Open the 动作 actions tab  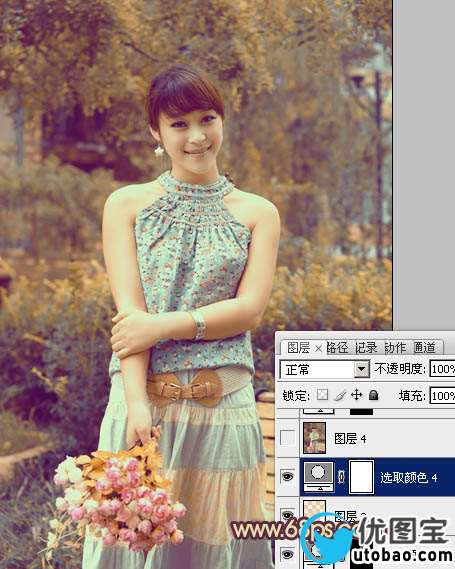[x=395, y=348]
